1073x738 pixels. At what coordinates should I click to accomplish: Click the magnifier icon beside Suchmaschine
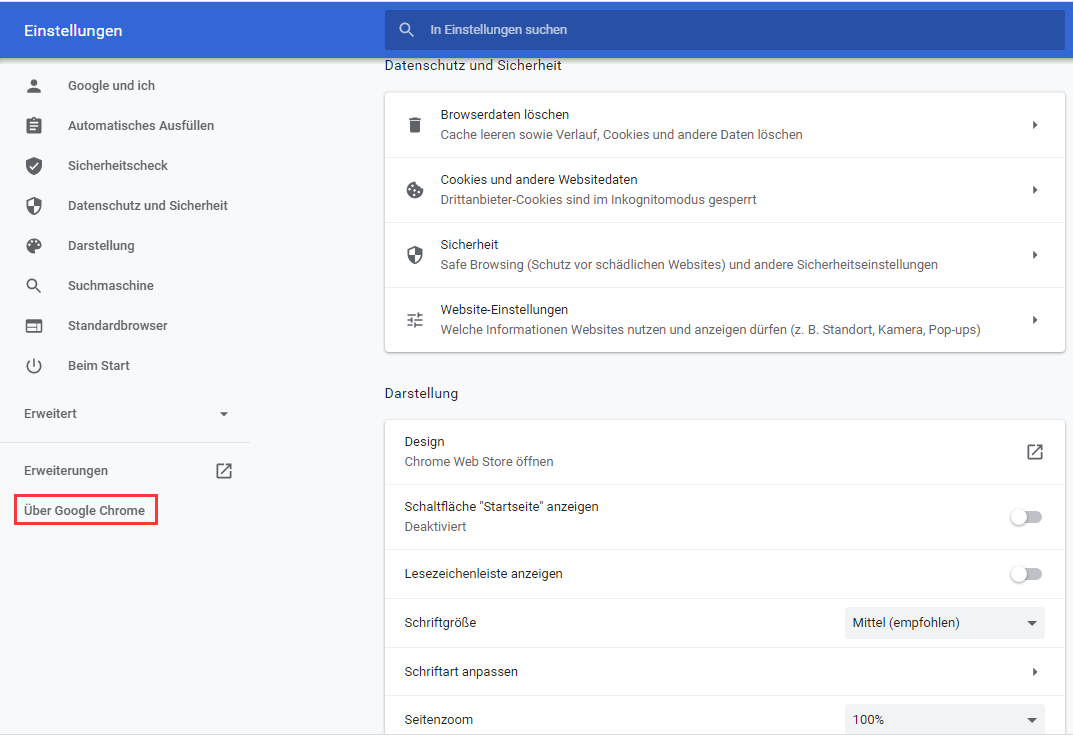pos(34,285)
